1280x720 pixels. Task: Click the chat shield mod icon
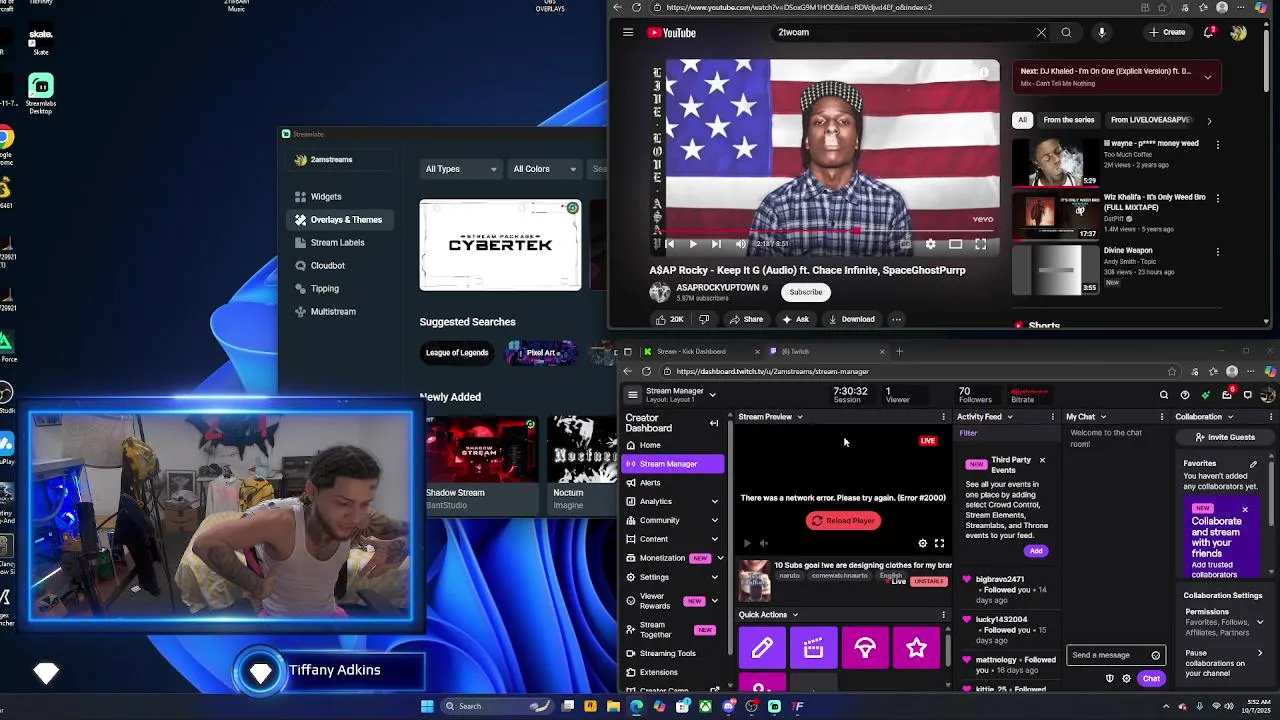click(1109, 679)
